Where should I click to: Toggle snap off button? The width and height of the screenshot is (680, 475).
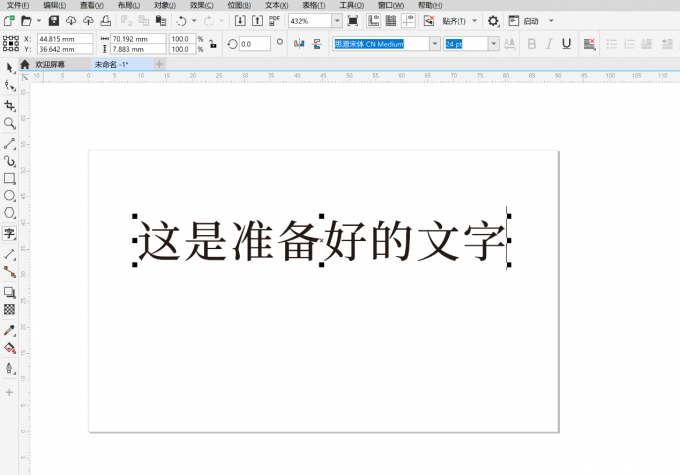429,21
